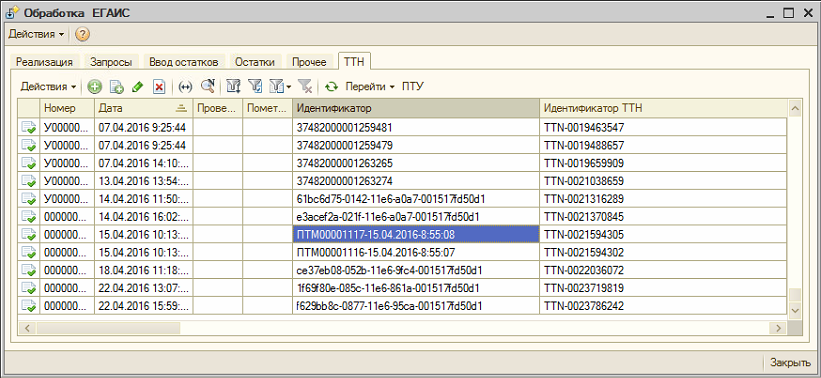Screen dimensions: 821x378
Task: Switch to the Реализация tab
Action: click(44, 62)
